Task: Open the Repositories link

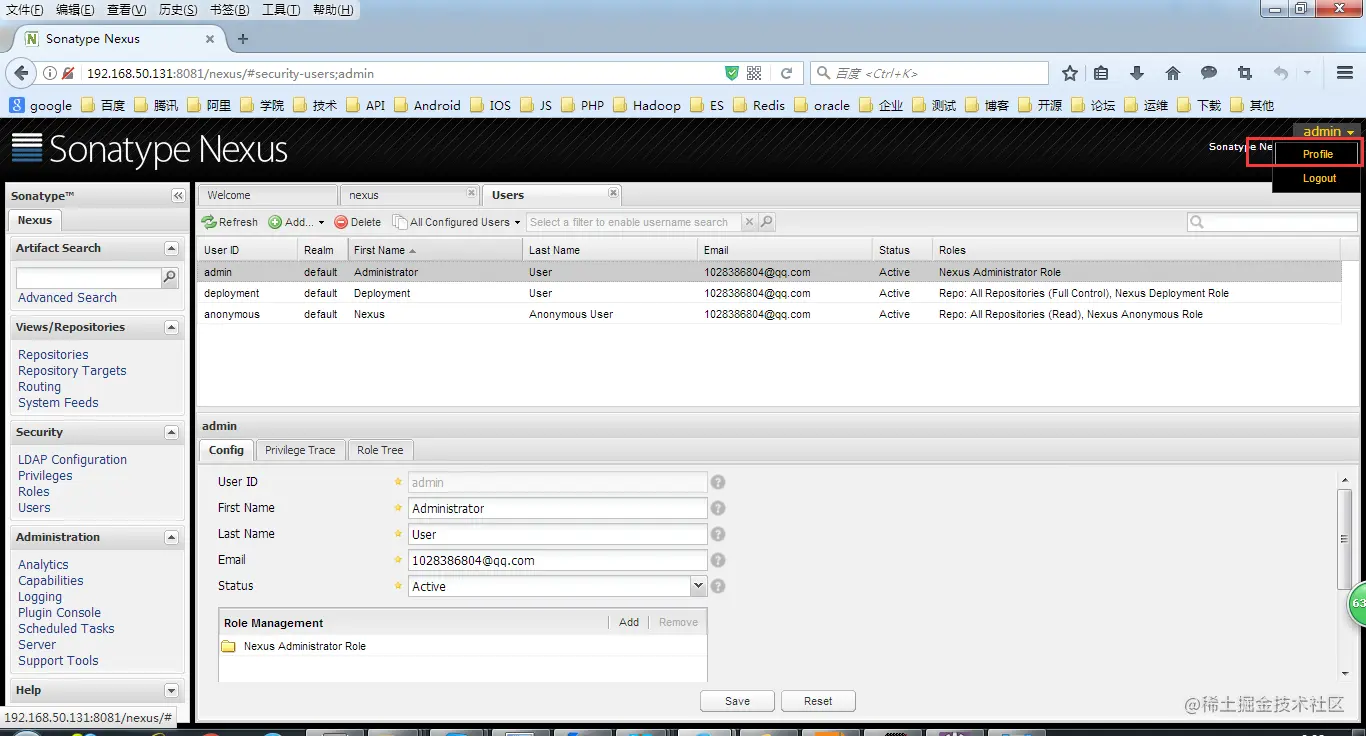Action: click(x=53, y=355)
